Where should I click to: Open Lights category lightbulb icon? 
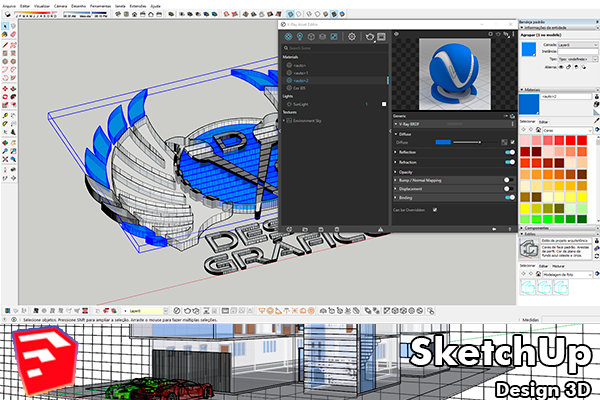point(300,37)
